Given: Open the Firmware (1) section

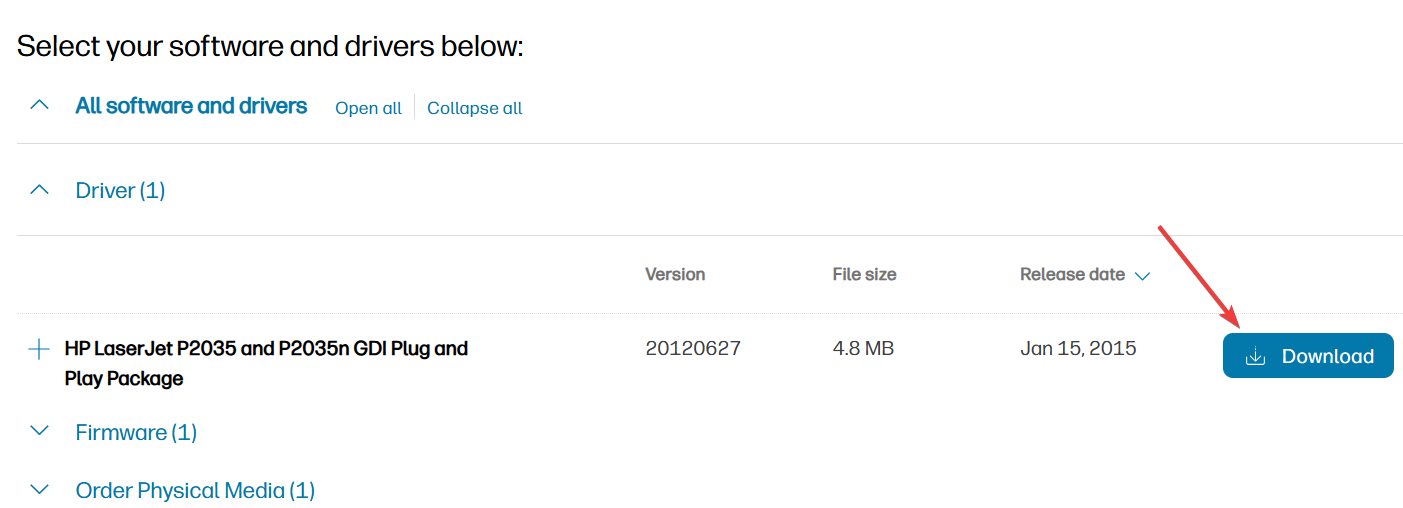Looking at the screenshot, I should [136, 432].
